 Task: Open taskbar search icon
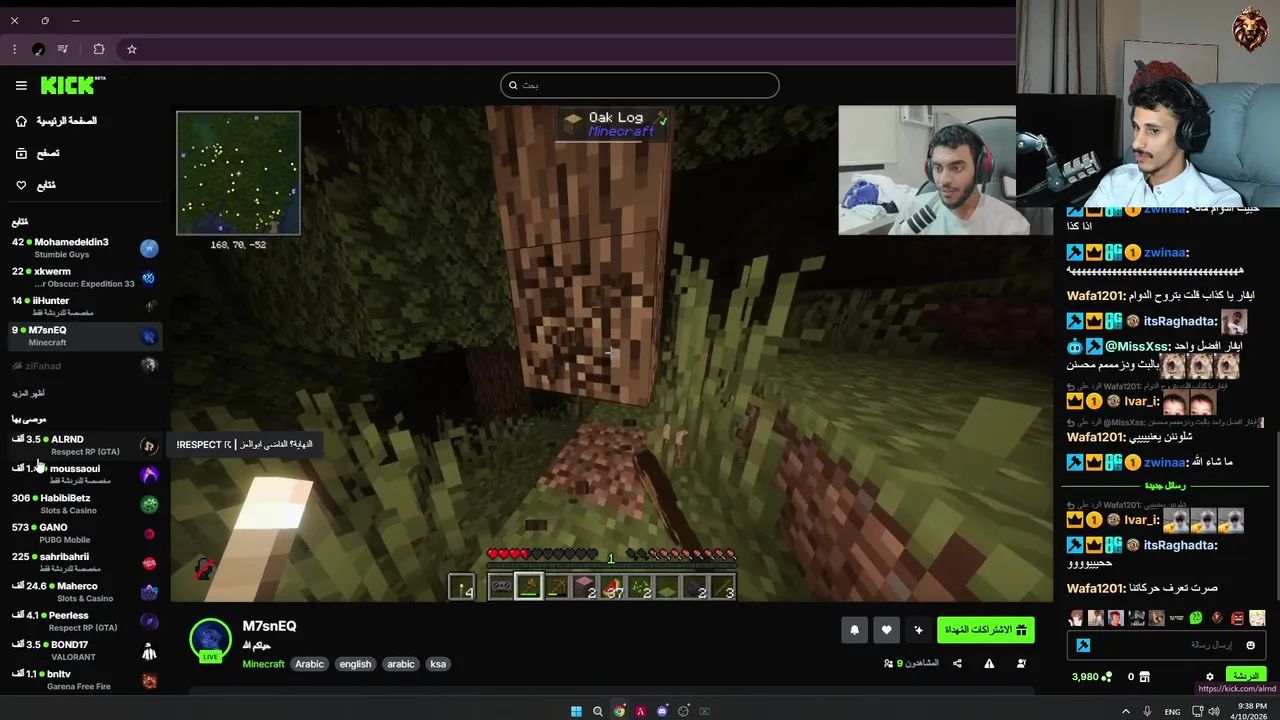598,711
